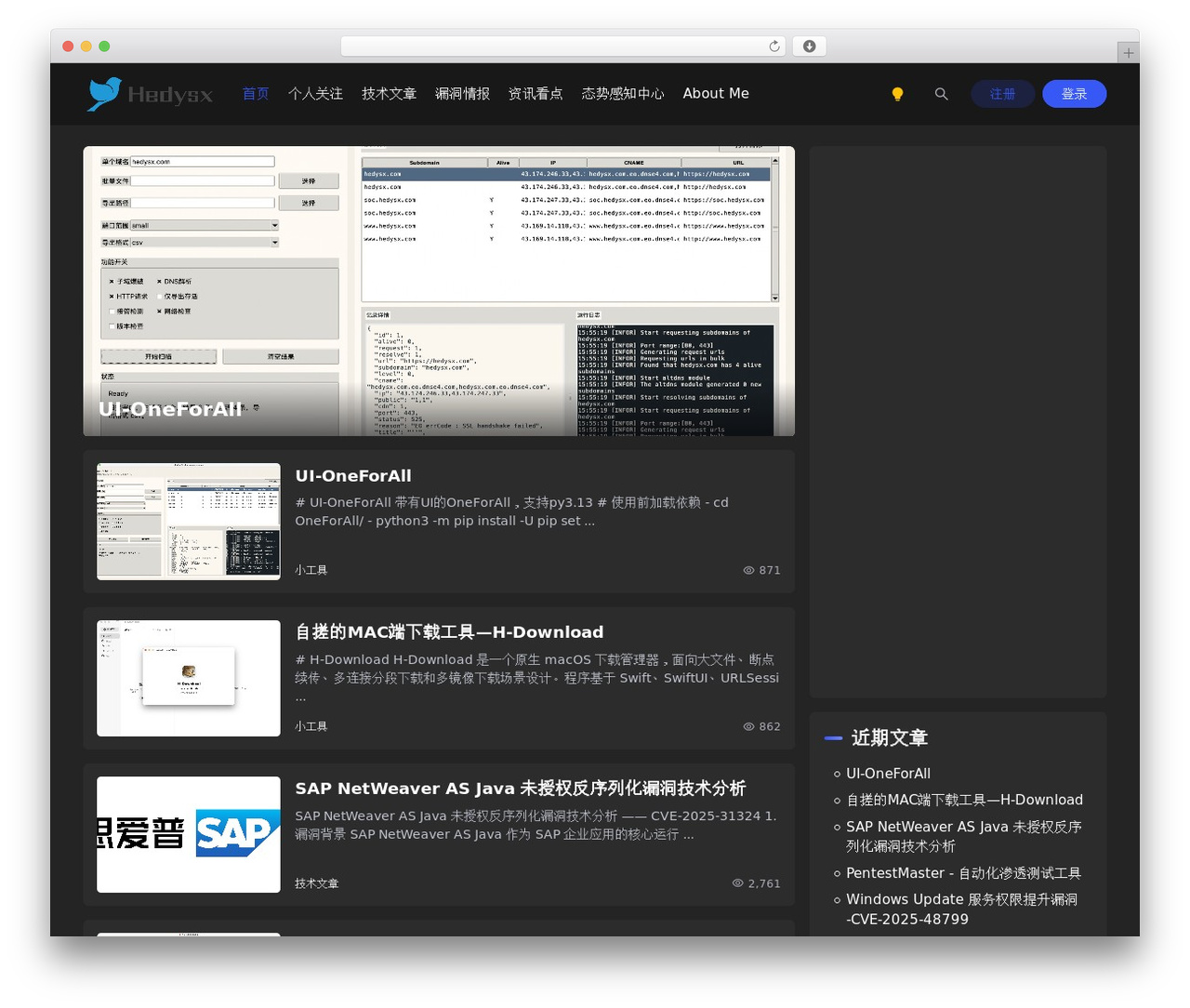Screen dimensions: 1190x1008
Task: Open the 个人关注 menu item
Action: click(315, 94)
